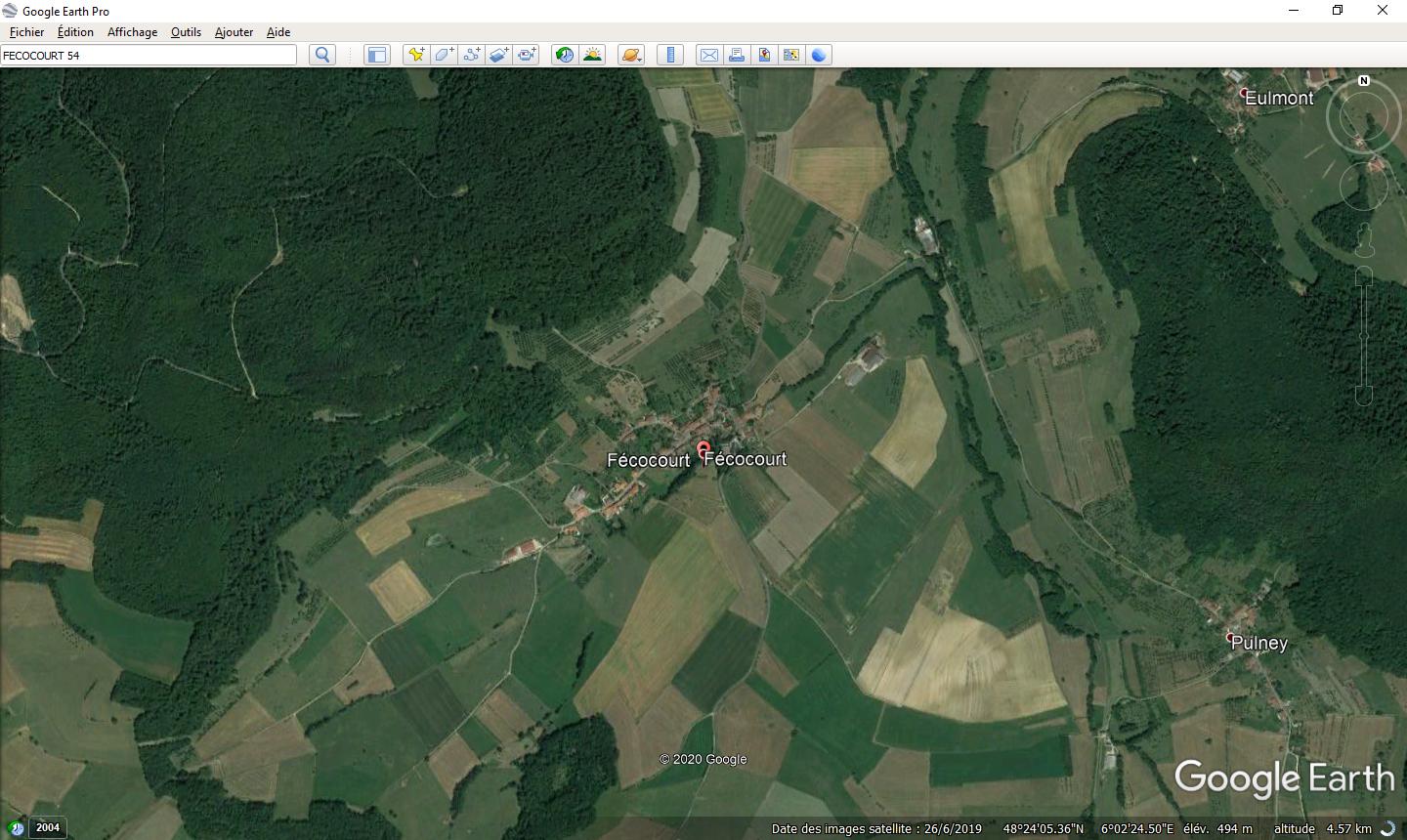The image size is (1407, 840).
Task: Click the Google Earth Pro app icon
Action: (x=10, y=11)
